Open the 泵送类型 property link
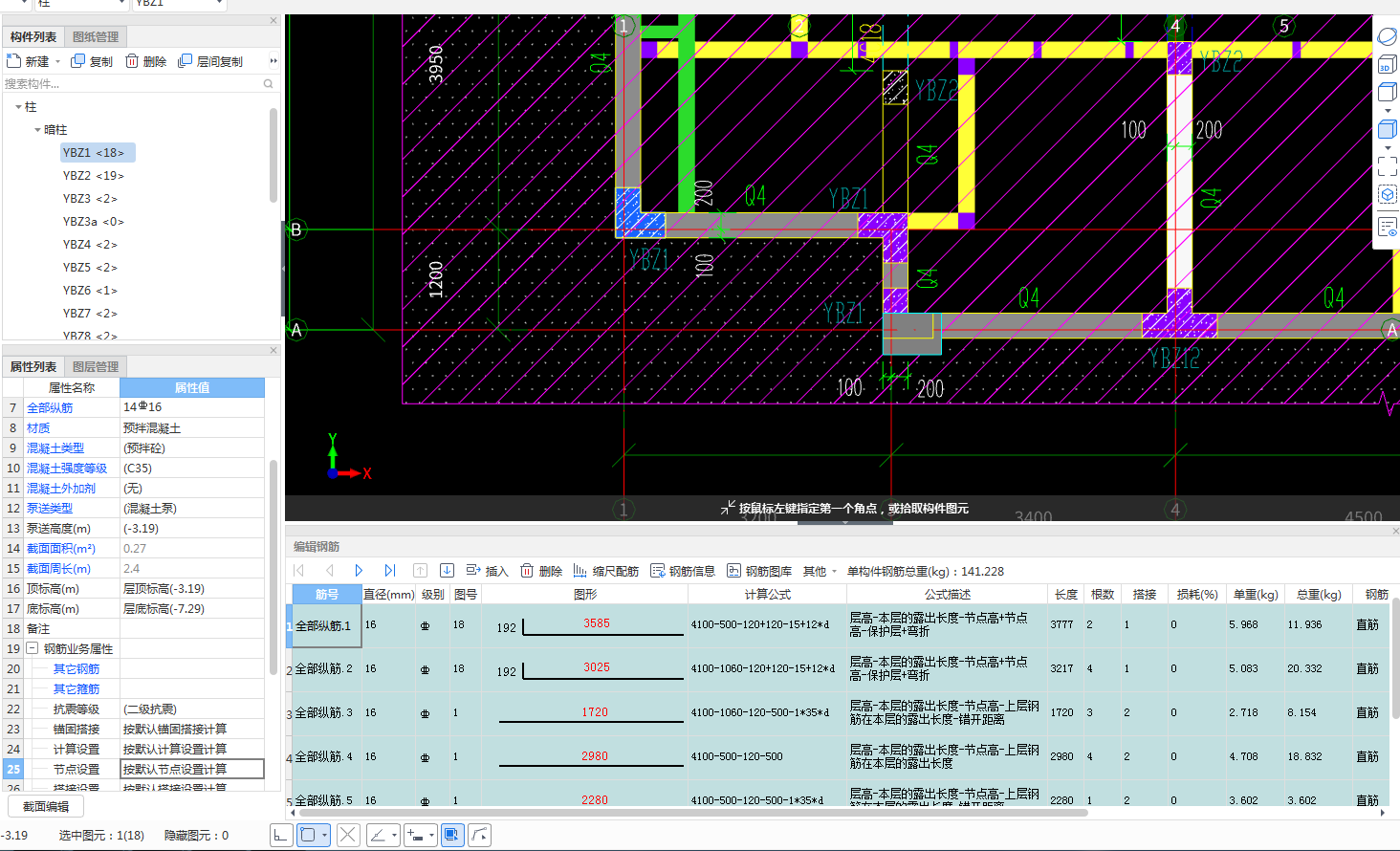 coord(50,509)
